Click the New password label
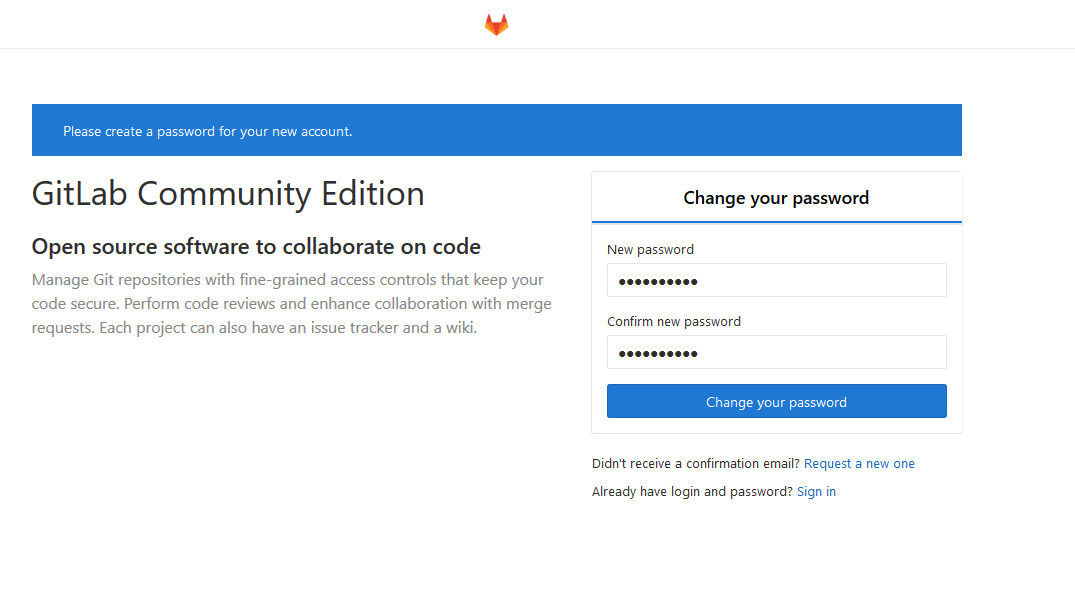This screenshot has width=1075, height=610. pyautogui.click(x=650, y=250)
